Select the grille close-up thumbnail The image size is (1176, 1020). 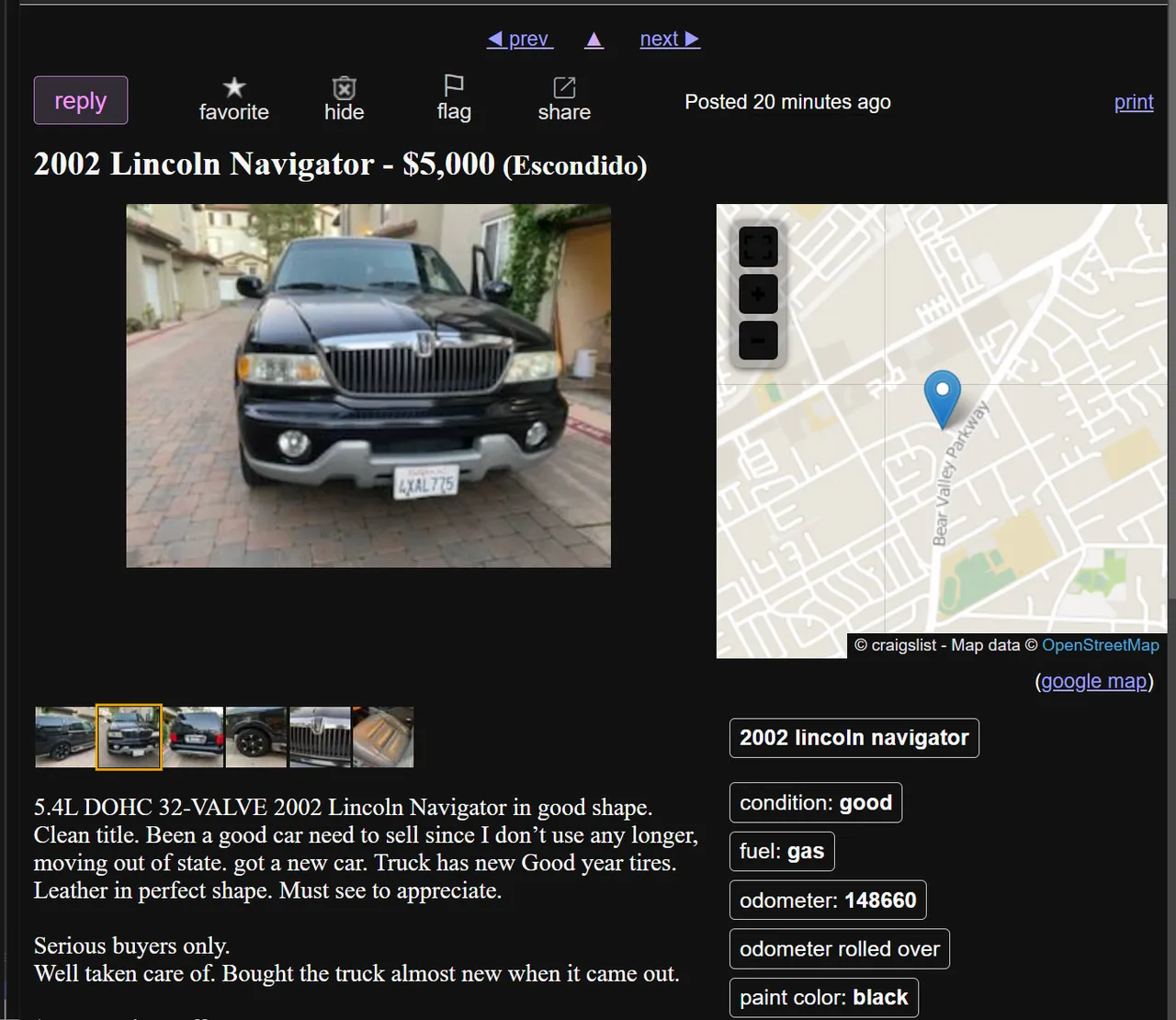(x=320, y=737)
